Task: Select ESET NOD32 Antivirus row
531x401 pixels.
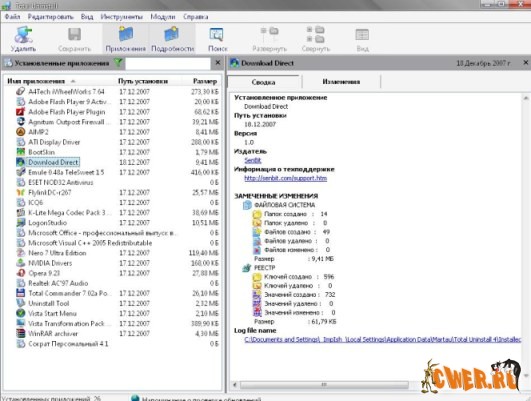Action: coord(117,182)
